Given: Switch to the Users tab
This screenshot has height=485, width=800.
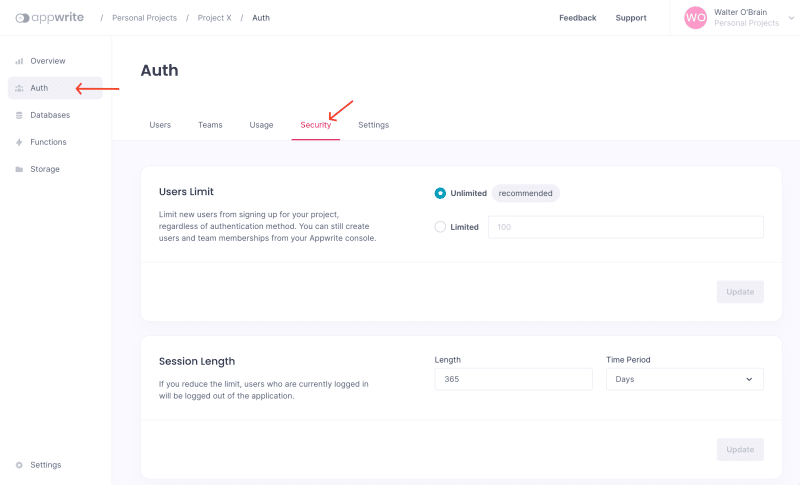Looking at the screenshot, I should (x=160, y=125).
